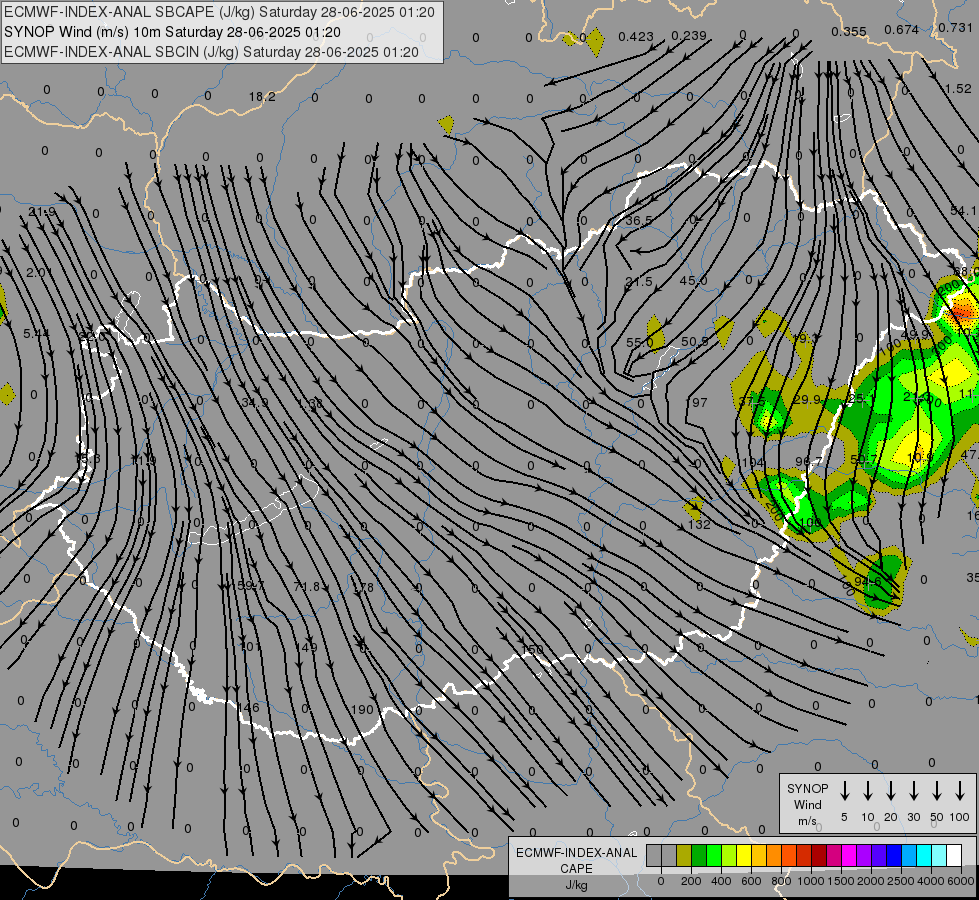Click the SBCIN title line in the header box
Viewport: 979px width, 900px height.
click(211, 52)
